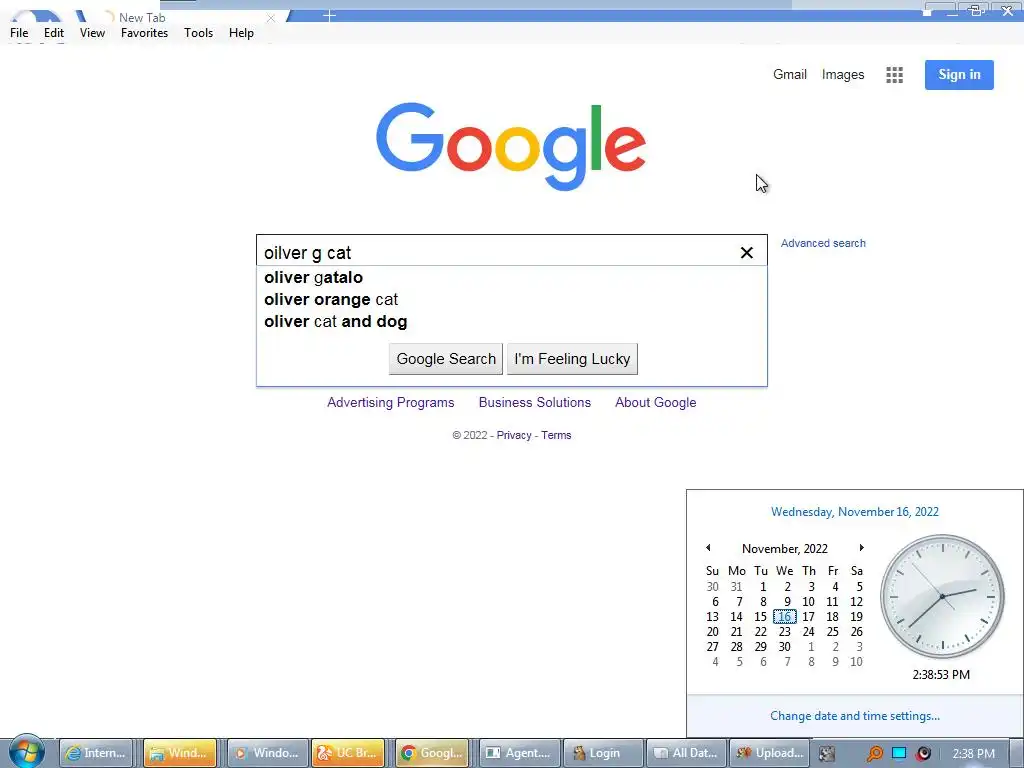Switch to Wind... explorer taskbar item
The width and height of the screenshot is (1024, 768).
(x=180, y=753)
